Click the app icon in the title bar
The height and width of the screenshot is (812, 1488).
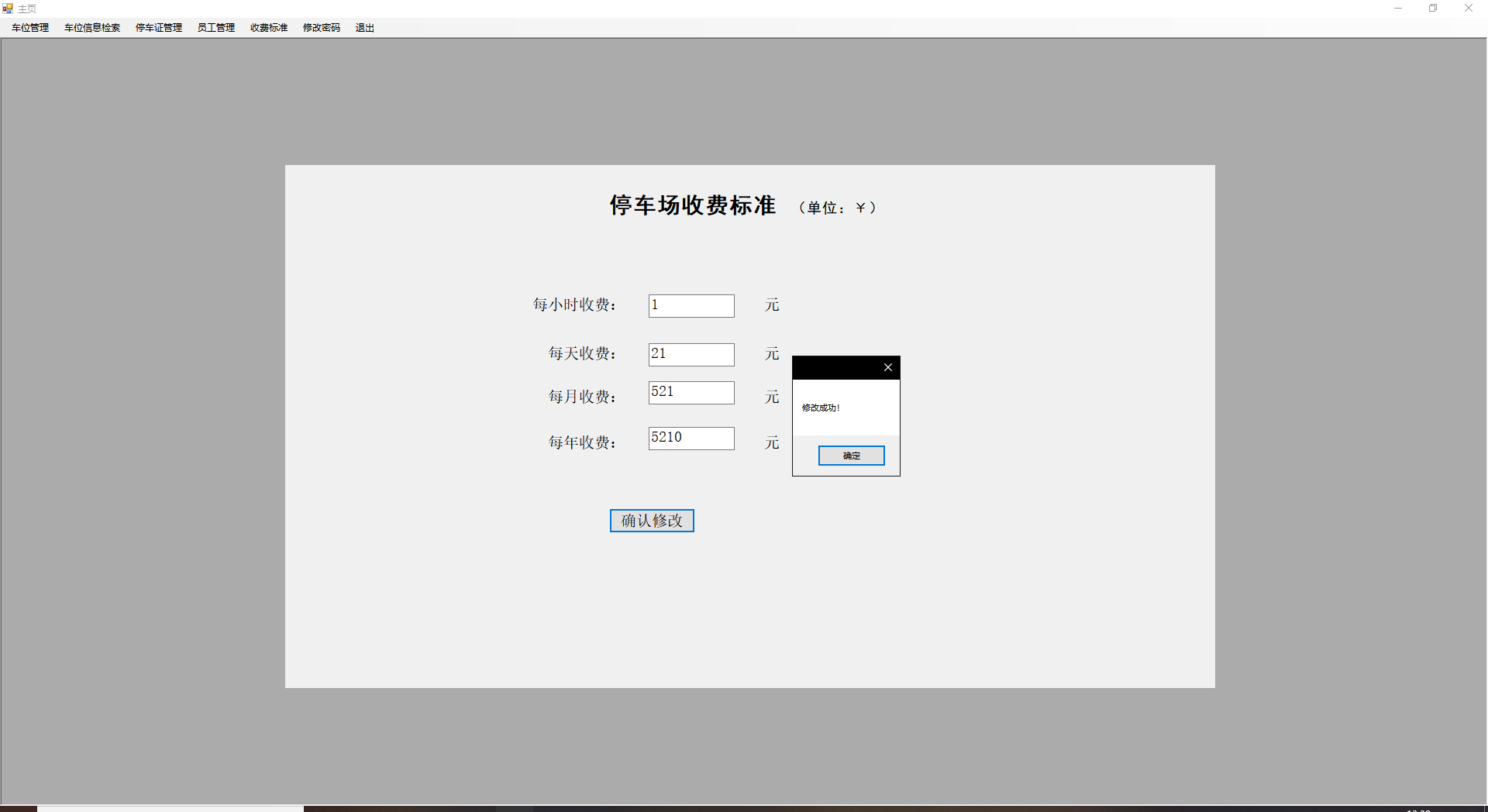[8, 9]
